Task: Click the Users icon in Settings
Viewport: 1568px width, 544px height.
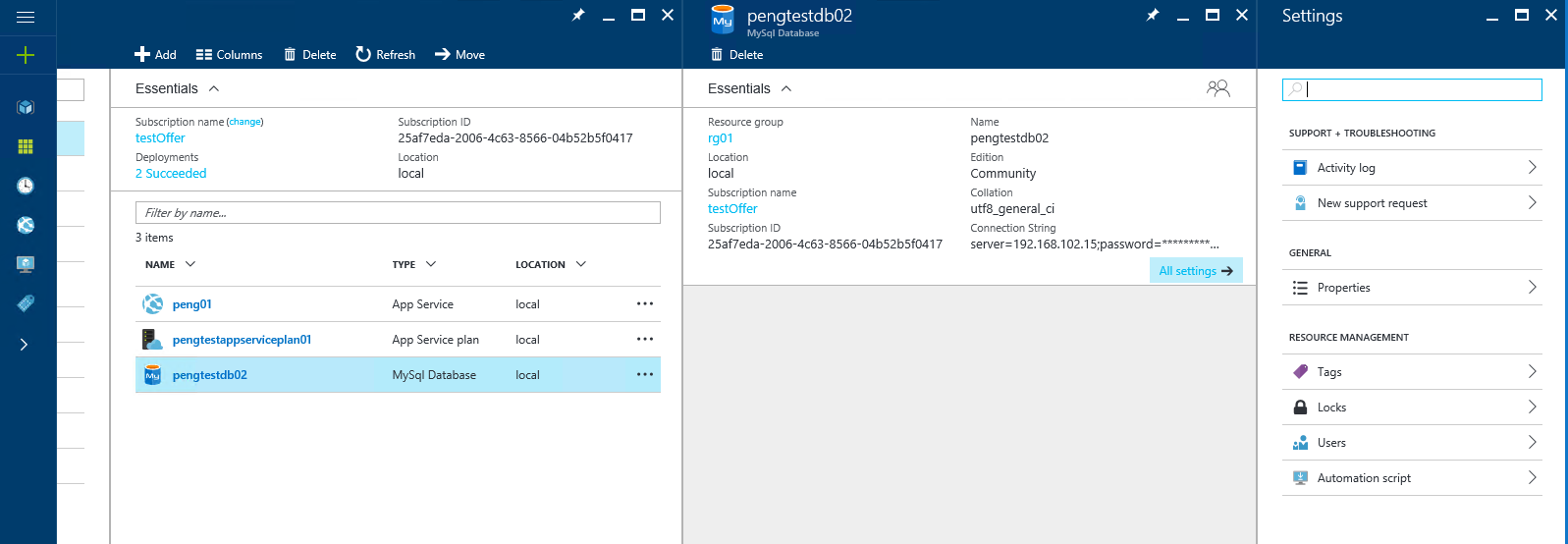Action: point(1300,443)
